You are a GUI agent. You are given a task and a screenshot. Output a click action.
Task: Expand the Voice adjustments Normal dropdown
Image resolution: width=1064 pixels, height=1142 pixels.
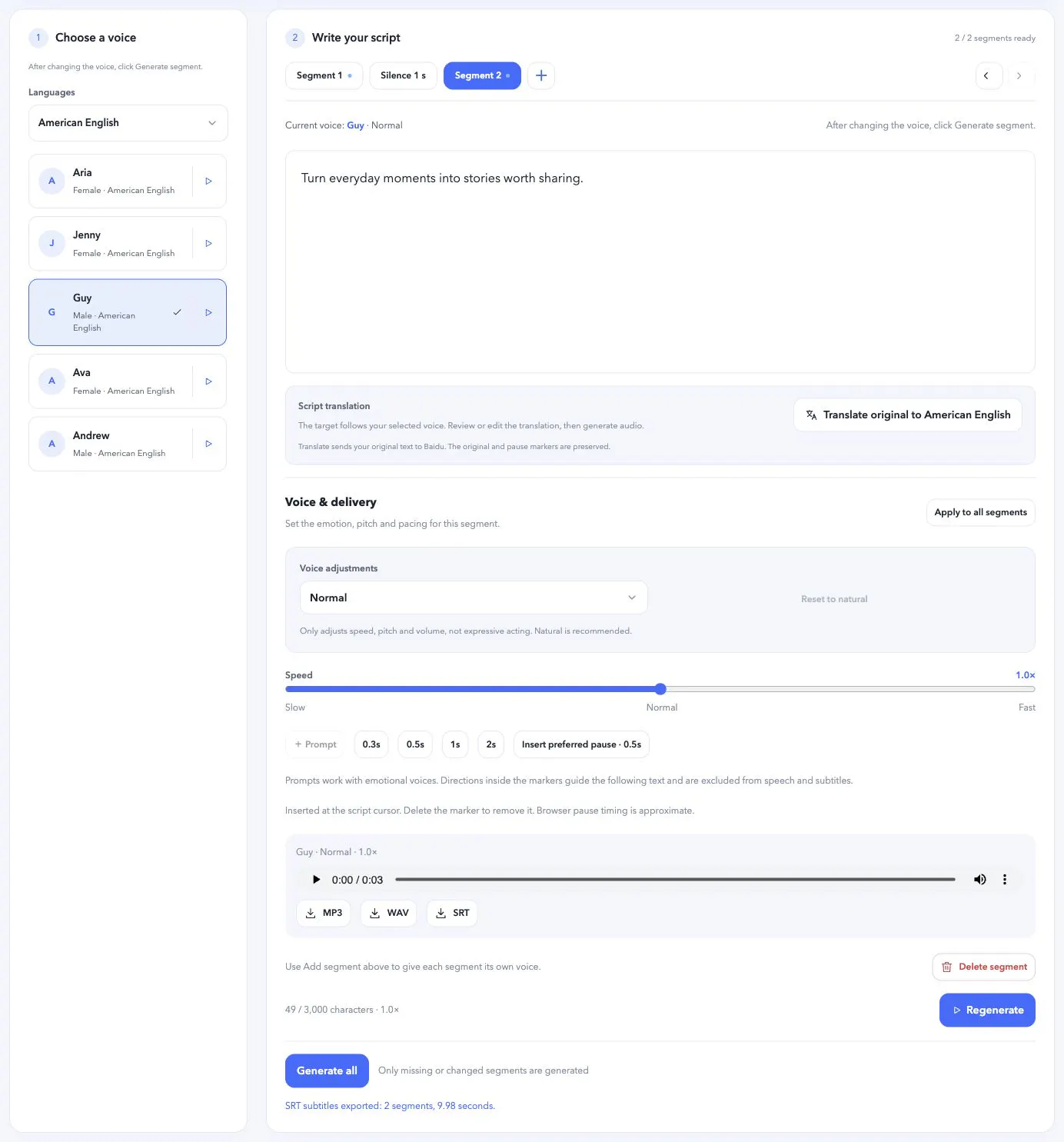(x=474, y=598)
